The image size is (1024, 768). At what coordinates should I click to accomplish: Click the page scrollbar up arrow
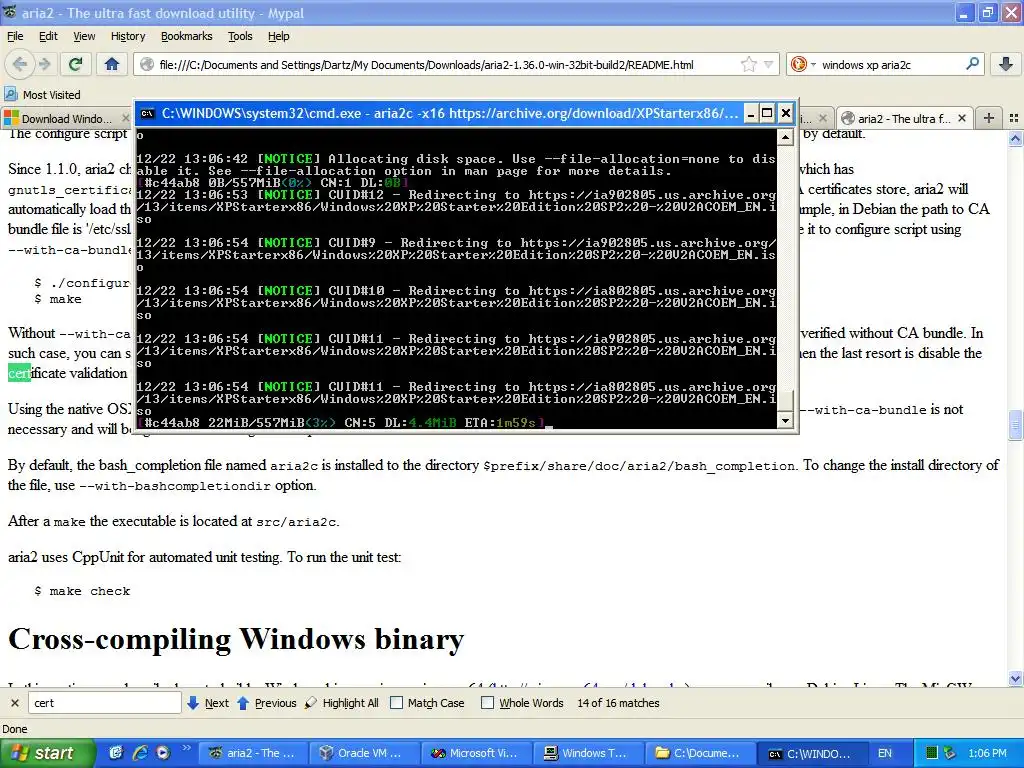1015,138
